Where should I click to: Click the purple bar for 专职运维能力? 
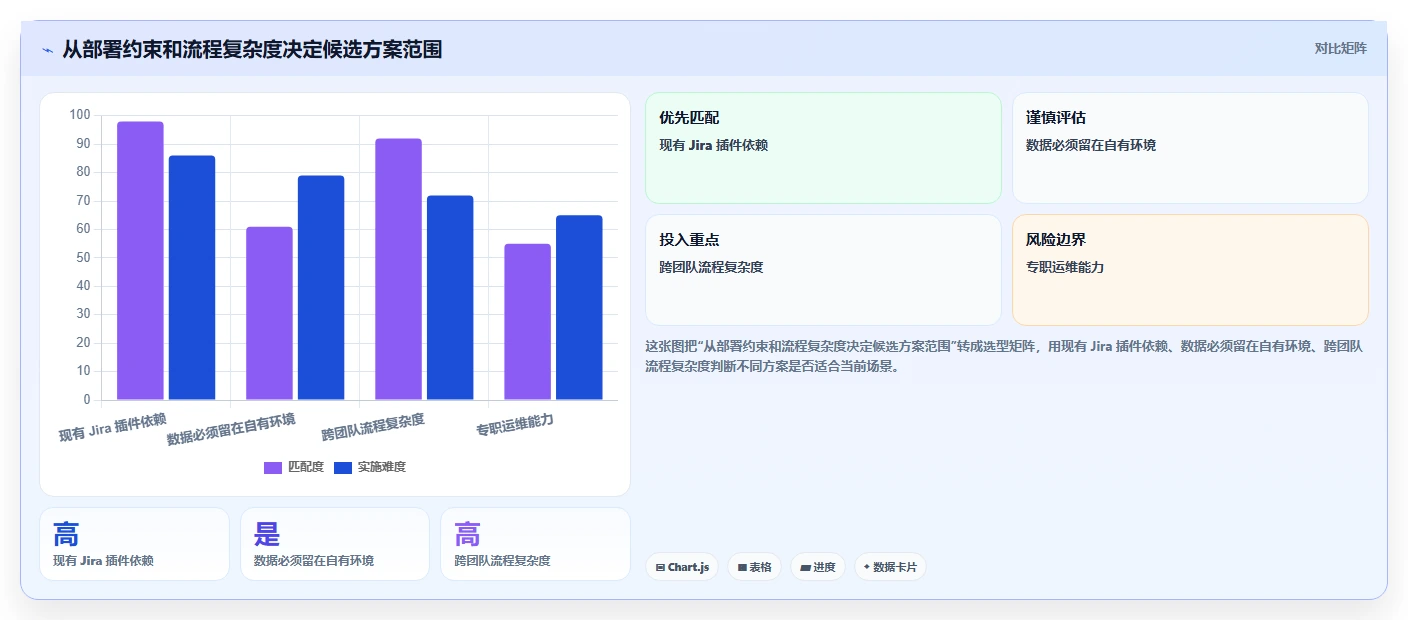click(x=527, y=322)
